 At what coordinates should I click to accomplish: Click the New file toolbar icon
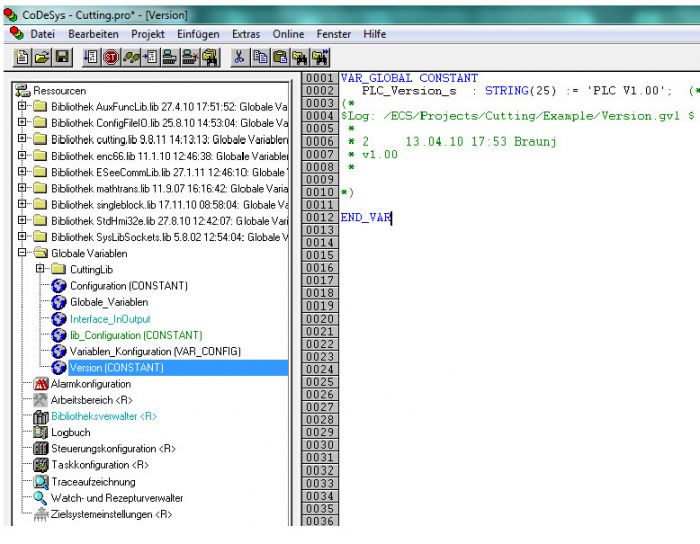[x=22, y=58]
